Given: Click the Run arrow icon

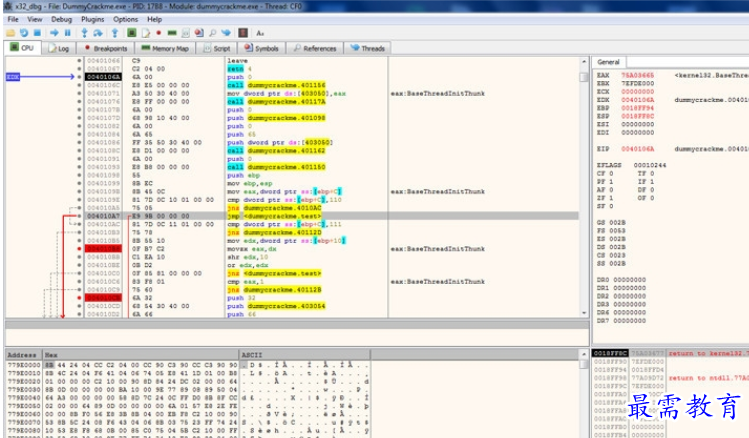Looking at the screenshot, I should click(x=54, y=33).
